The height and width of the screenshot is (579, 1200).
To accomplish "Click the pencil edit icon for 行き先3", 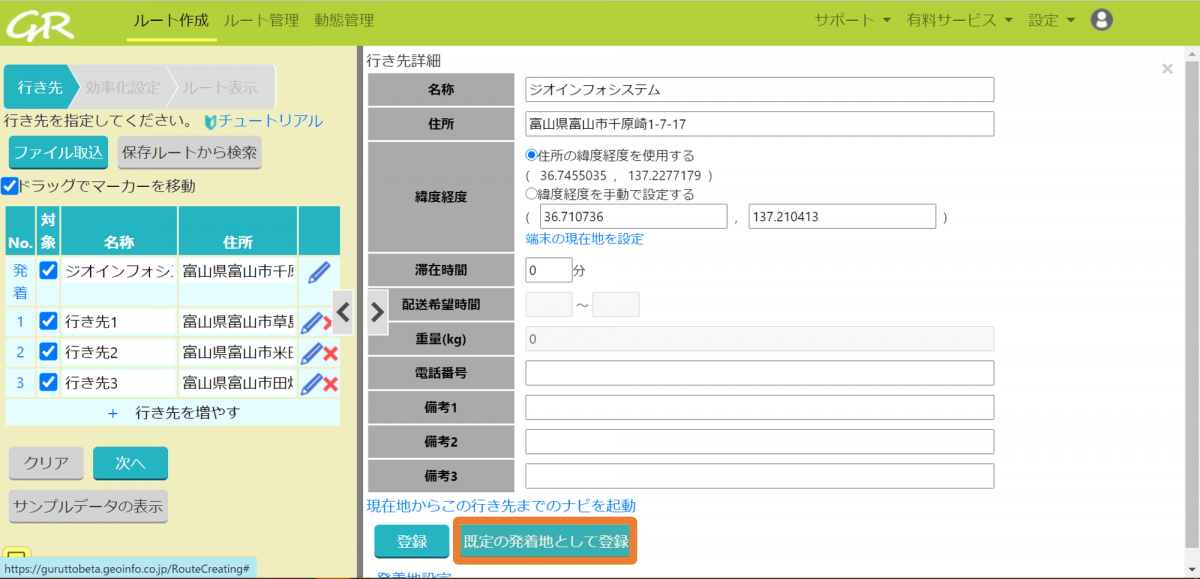I will pos(311,383).
